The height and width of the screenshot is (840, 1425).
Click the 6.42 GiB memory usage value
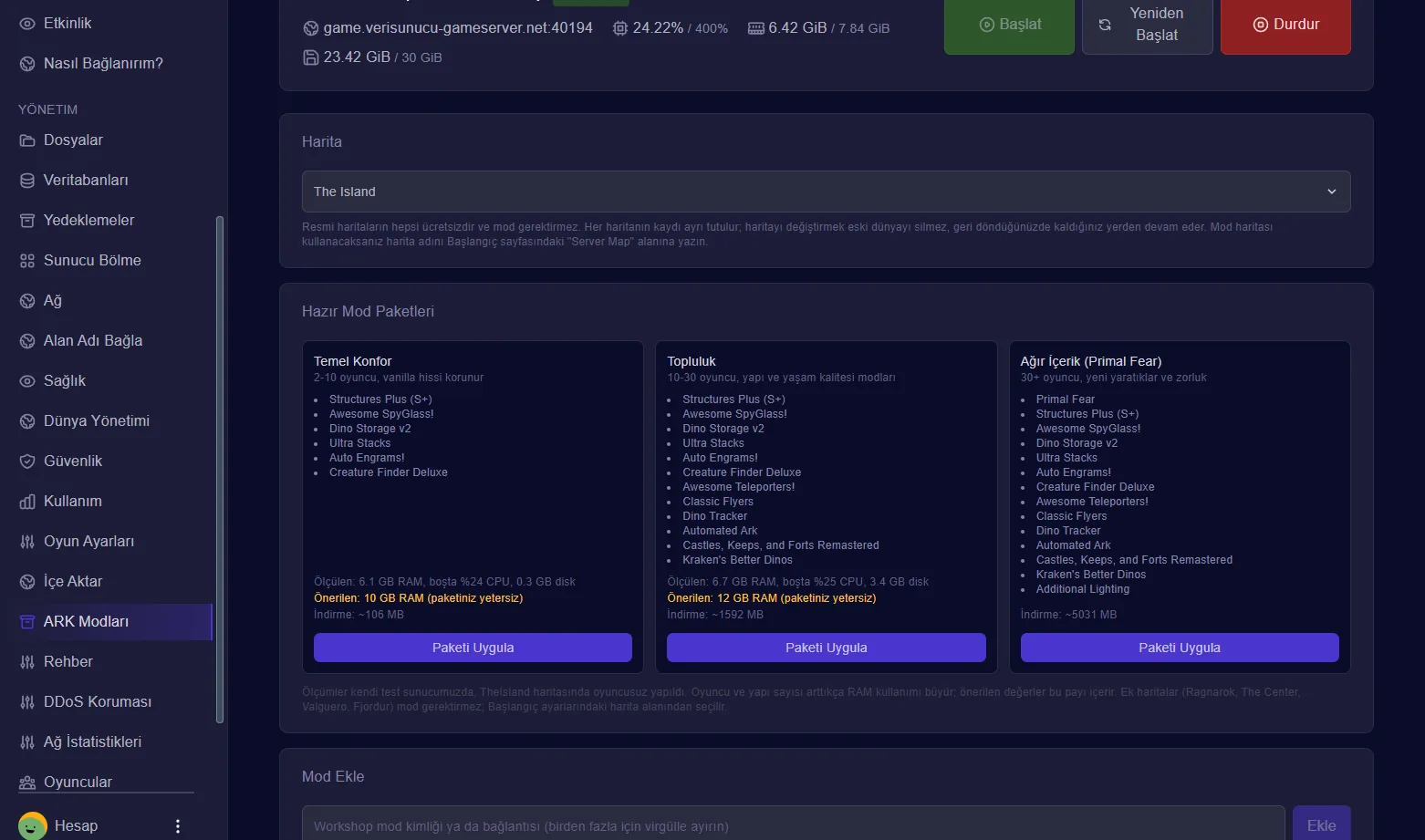[797, 28]
